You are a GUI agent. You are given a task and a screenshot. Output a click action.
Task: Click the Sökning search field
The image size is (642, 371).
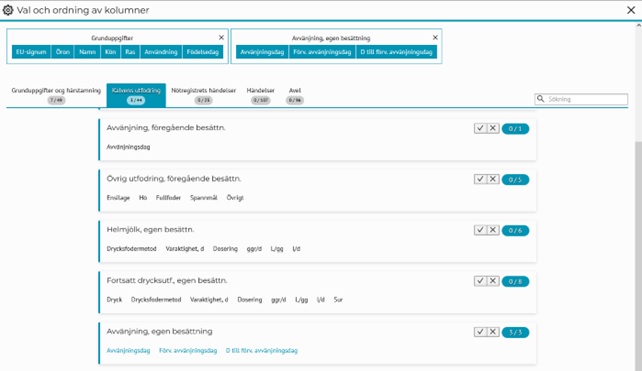[x=581, y=99]
